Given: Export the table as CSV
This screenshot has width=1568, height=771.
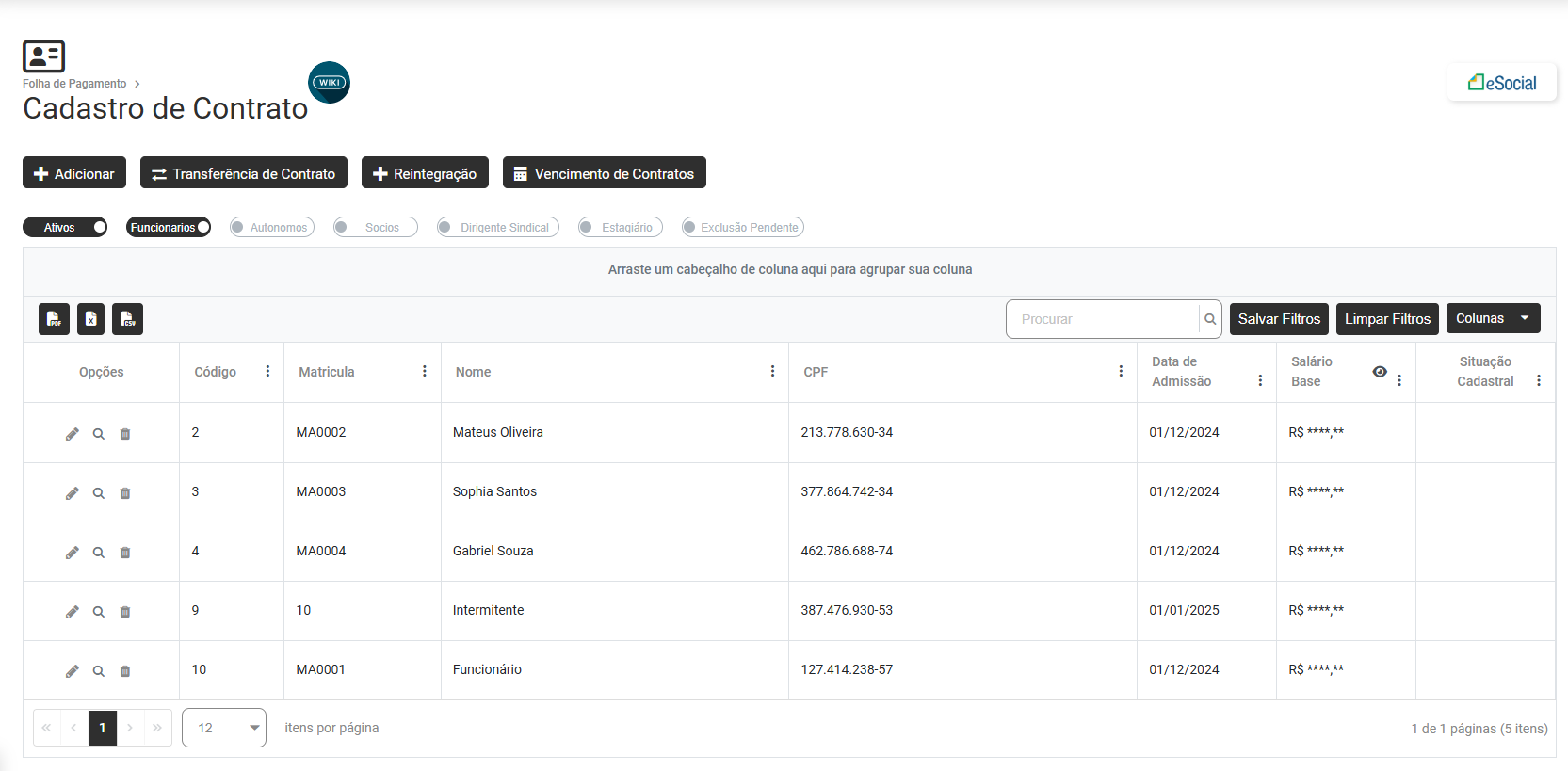Looking at the screenshot, I should pyautogui.click(x=127, y=319).
